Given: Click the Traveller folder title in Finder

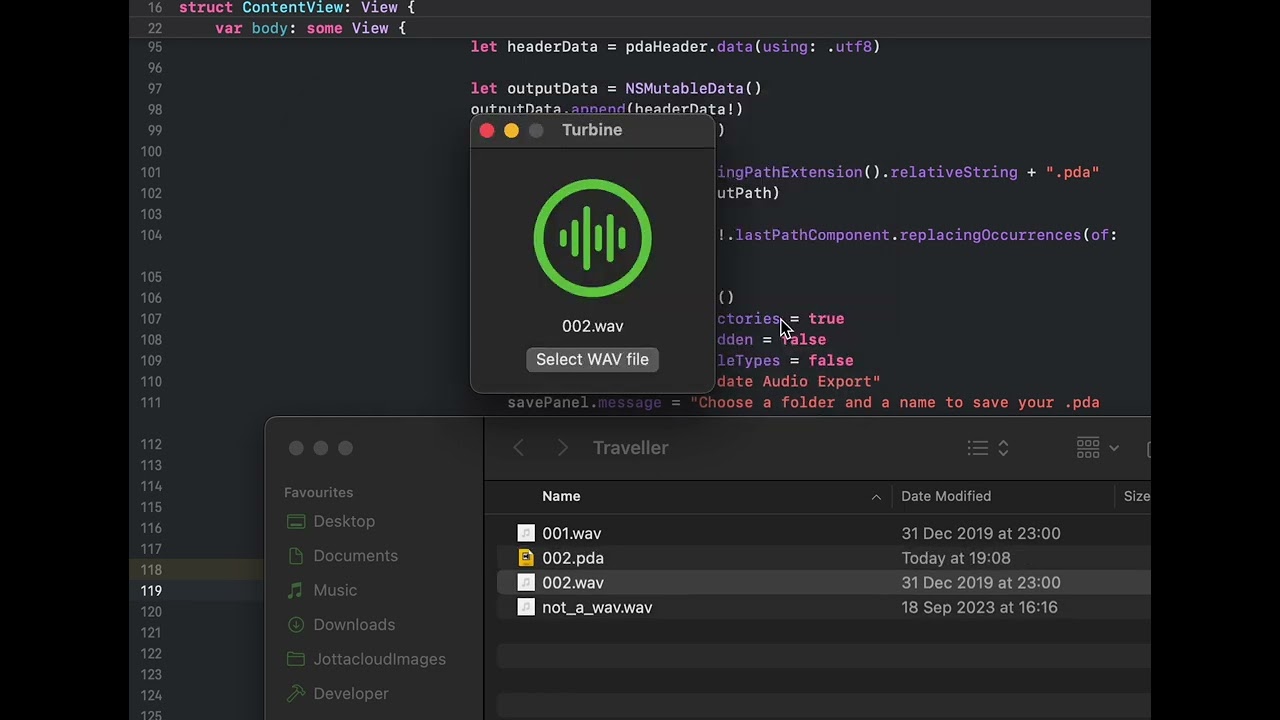Looking at the screenshot, I should point(630,448).
